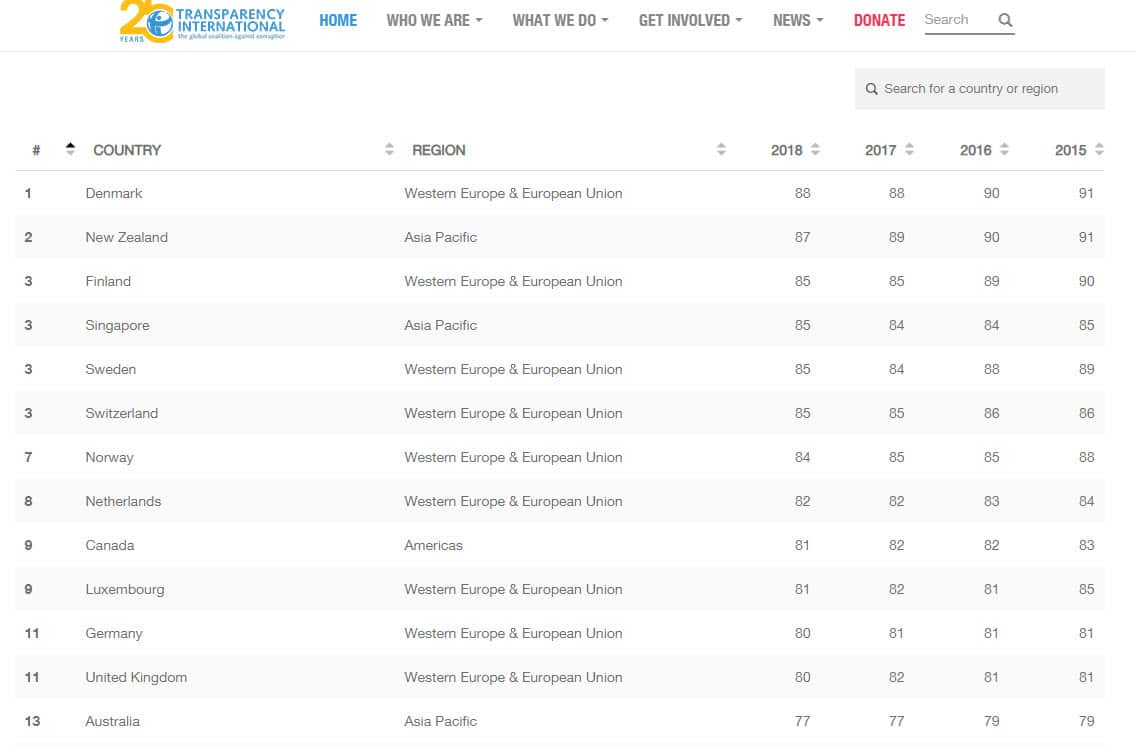The image size is (1136, 747).
Task: Select the Norway country name
Action: pos(109,457)
